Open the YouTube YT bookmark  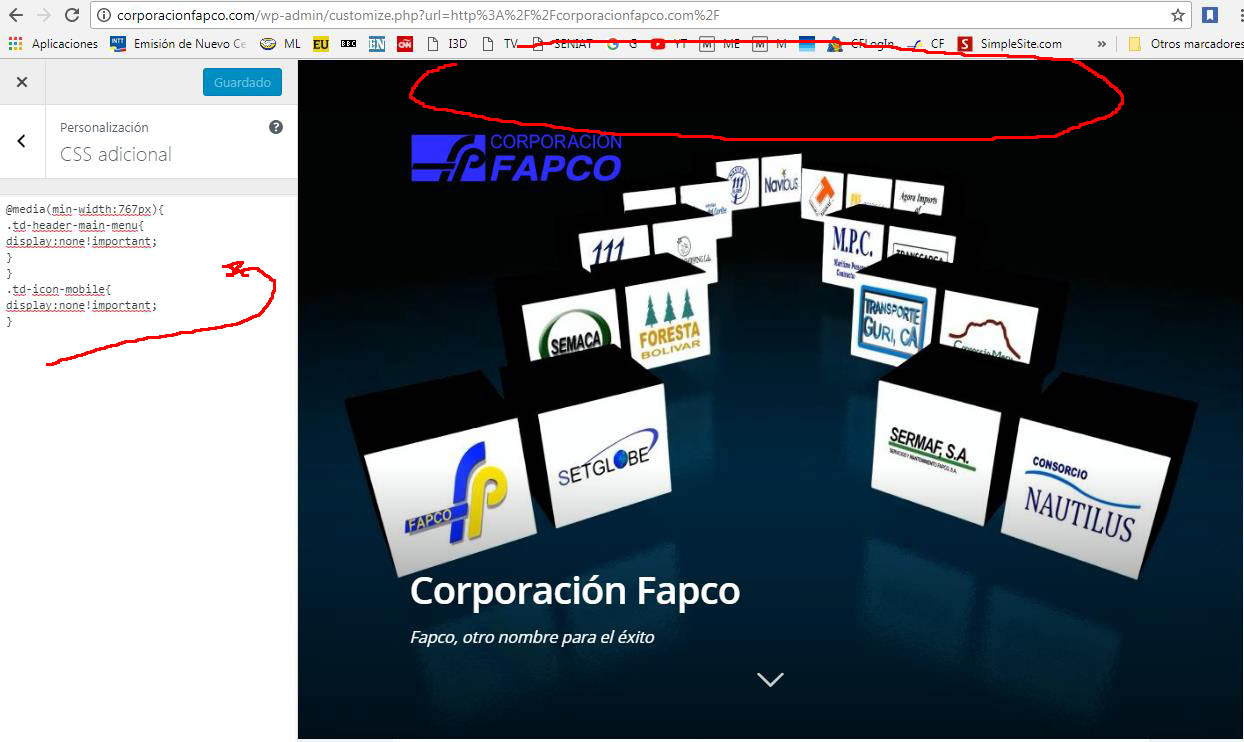coord(669,44)
